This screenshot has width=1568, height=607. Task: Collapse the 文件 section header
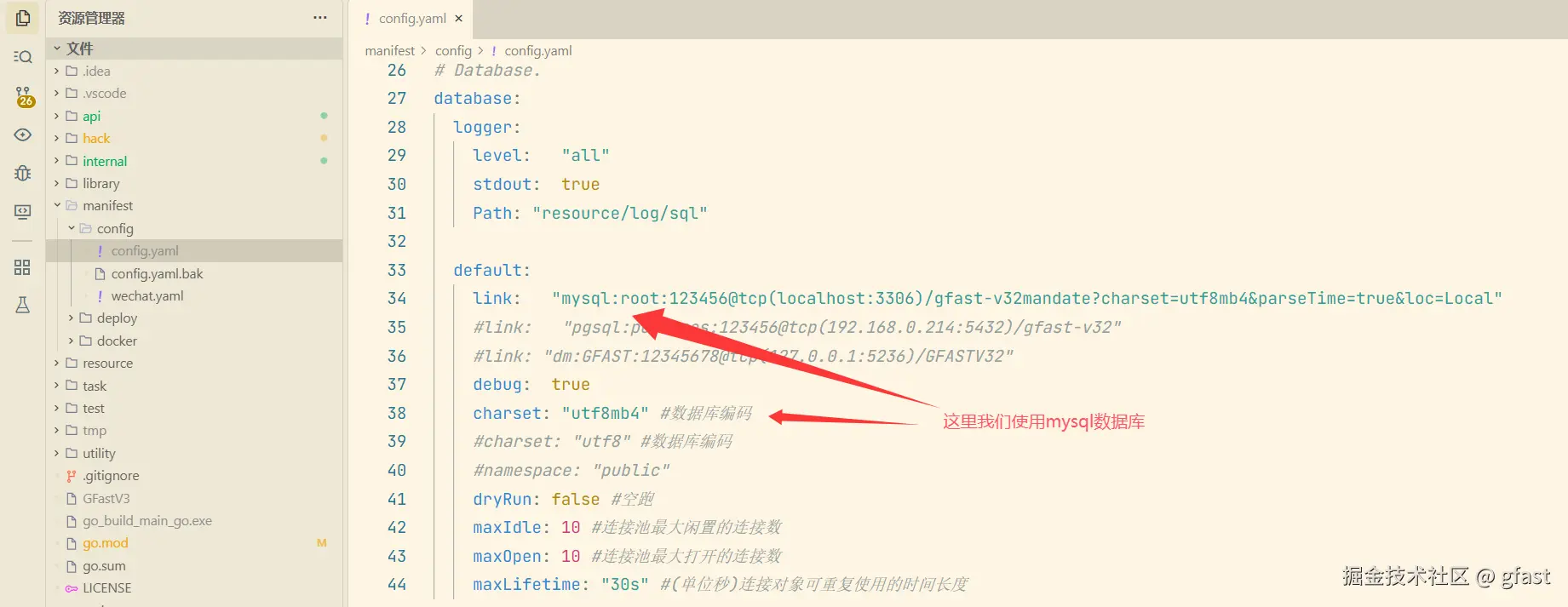[195, 49]
